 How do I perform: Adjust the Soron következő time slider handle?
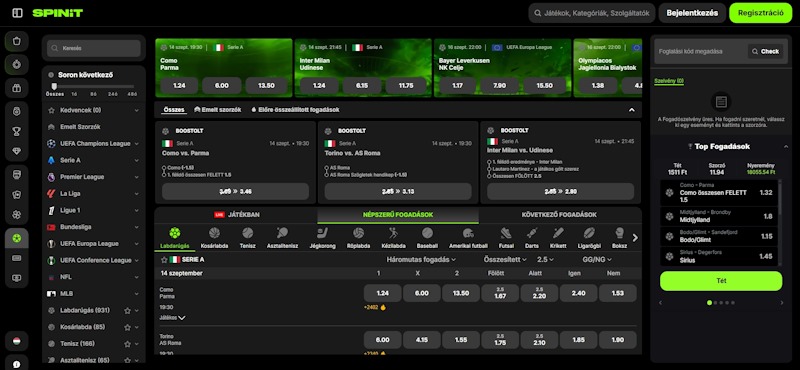54,87
